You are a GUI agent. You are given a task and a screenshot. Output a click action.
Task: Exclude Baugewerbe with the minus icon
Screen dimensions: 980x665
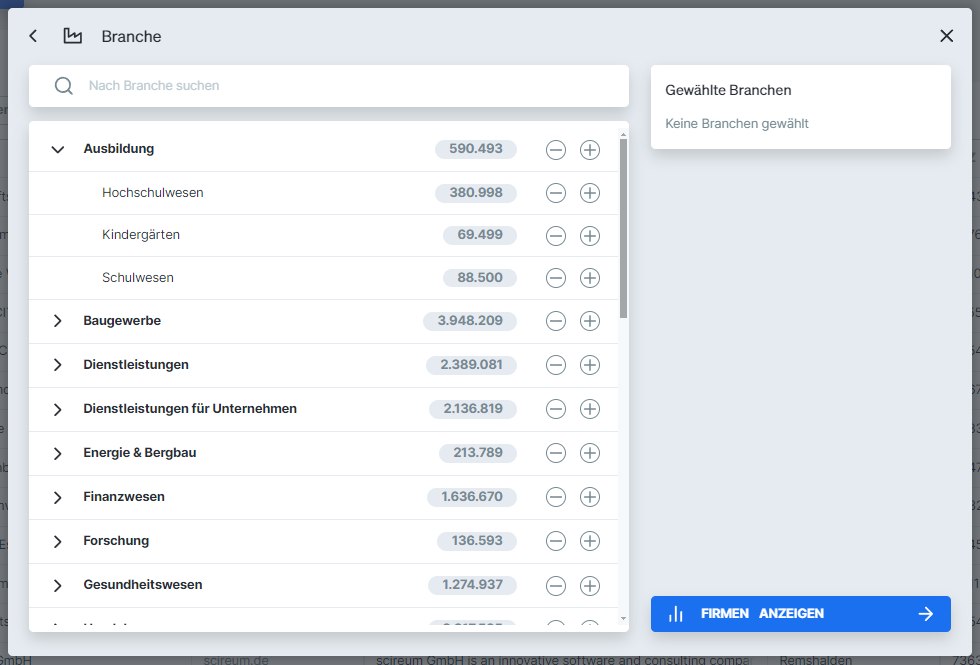click(556, 321)
